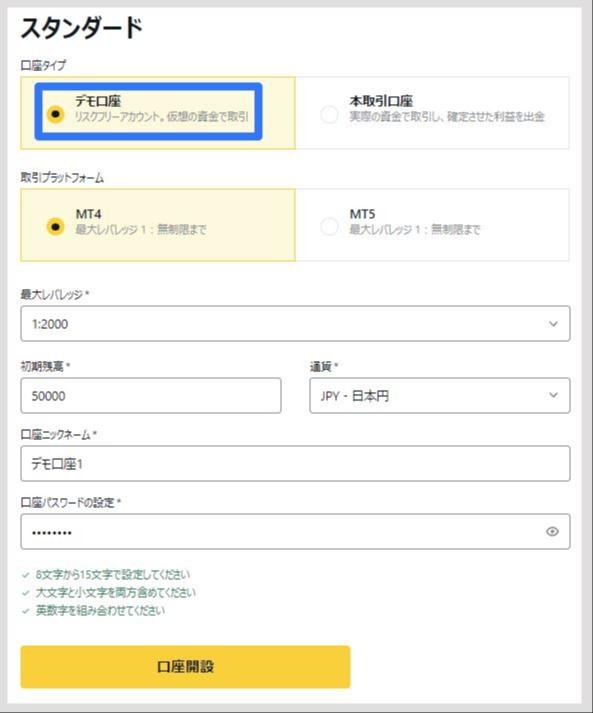The width and height of the screenshot is (593, 713).
Task: Focus the 口座ニックネーム field
Action: [x=295, y=463]
